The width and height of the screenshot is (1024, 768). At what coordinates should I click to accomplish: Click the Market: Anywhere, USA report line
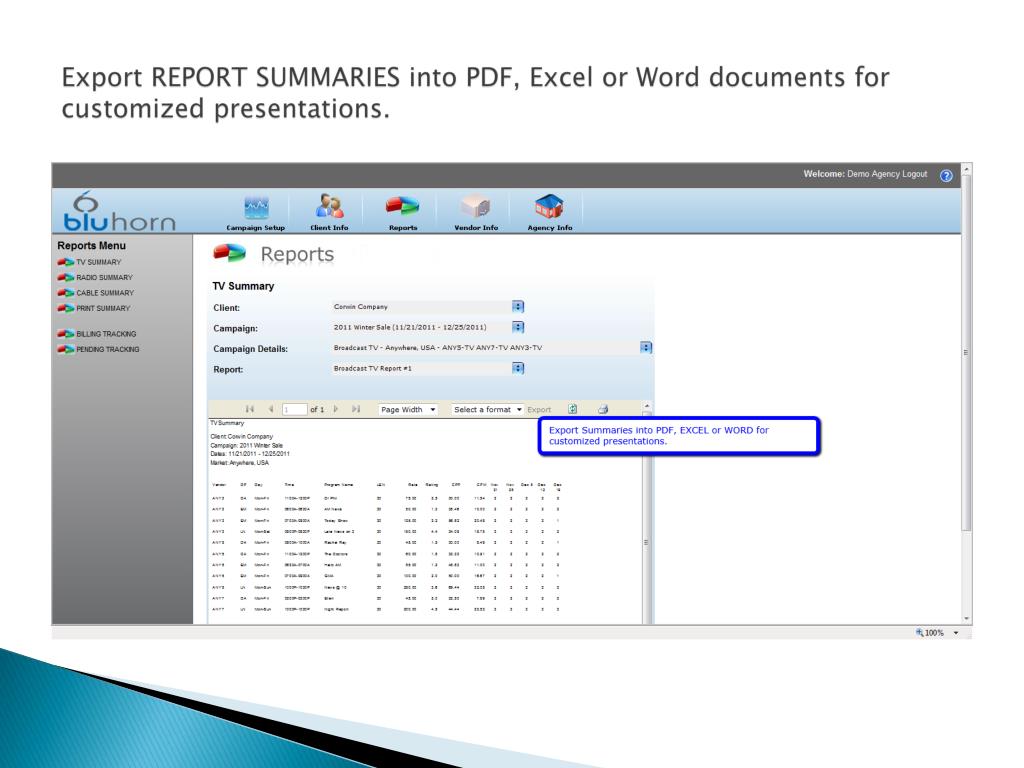[x=240, y=462]
